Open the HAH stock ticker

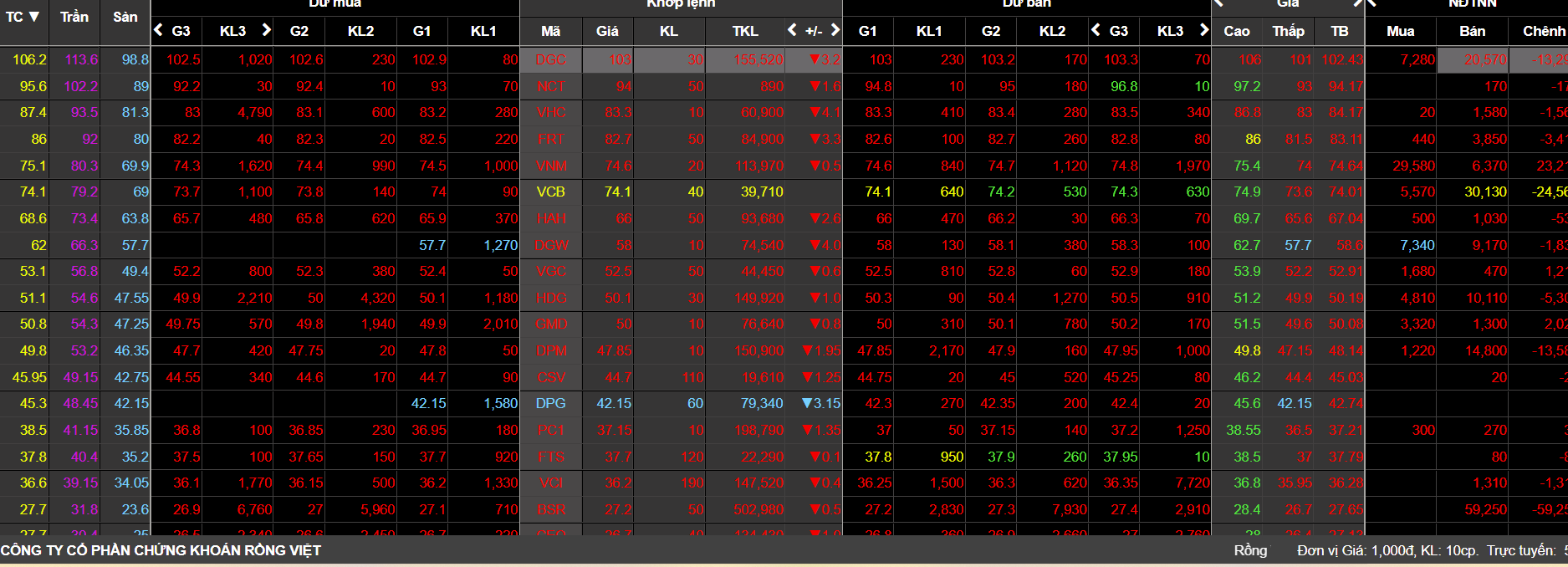pyautogui.click(x=550, y=218)
